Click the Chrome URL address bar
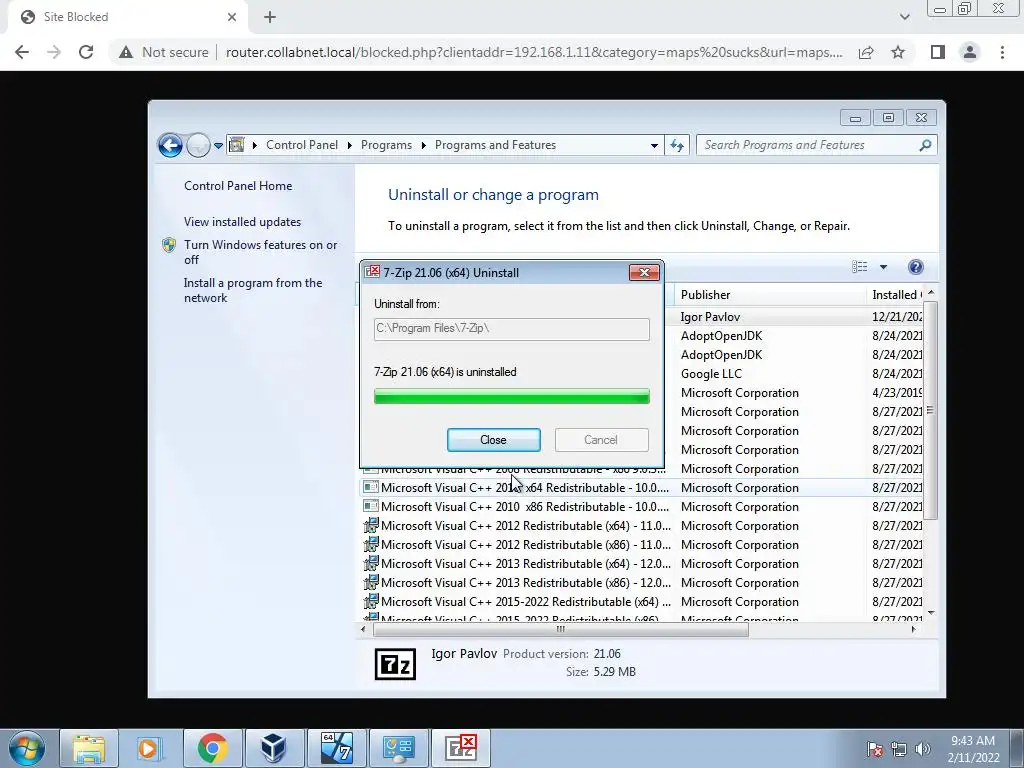 (534, 52)
